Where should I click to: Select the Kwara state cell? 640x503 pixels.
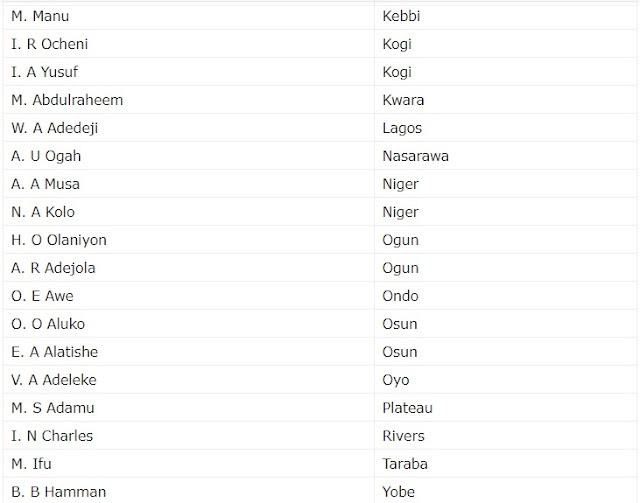(403, 100)
